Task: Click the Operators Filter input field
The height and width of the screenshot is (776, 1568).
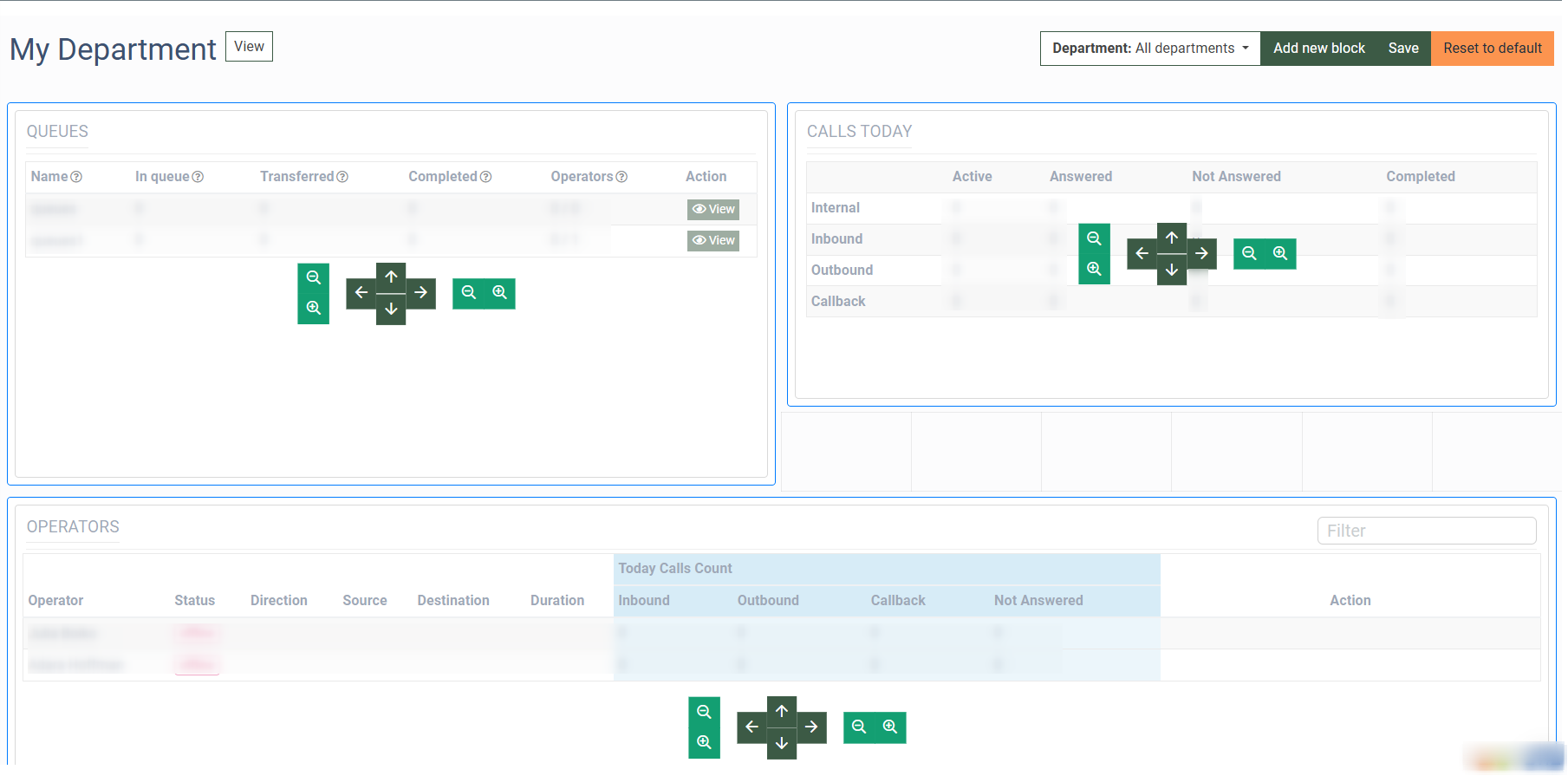Action: tap(1426, 531)
